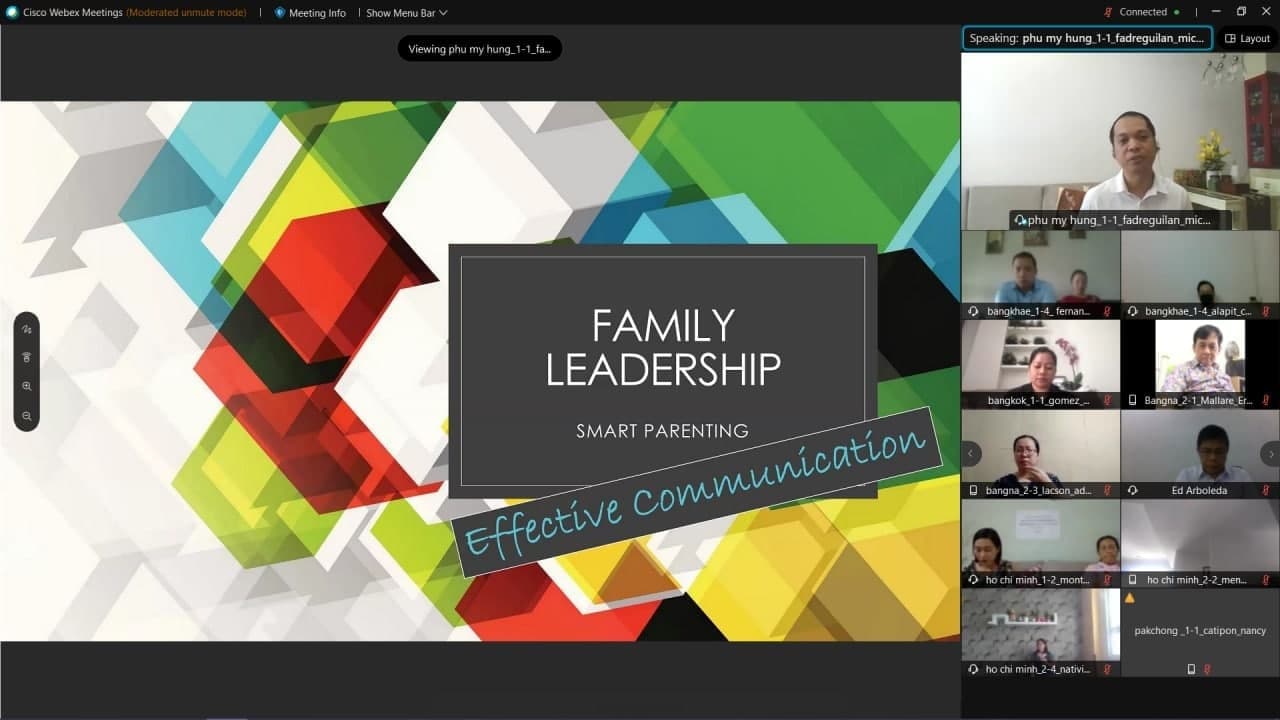Click the headset icon on Ed Arboleda tile

pyautogui.click(x=1132, y=490)
